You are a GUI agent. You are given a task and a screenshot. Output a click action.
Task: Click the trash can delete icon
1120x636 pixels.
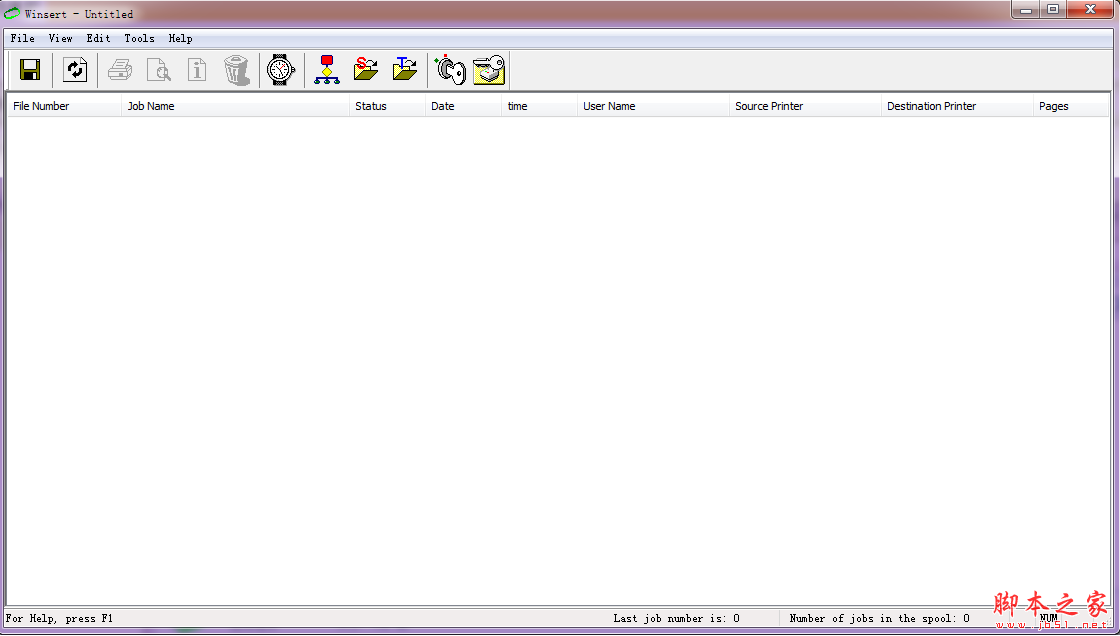click(236, 70)
